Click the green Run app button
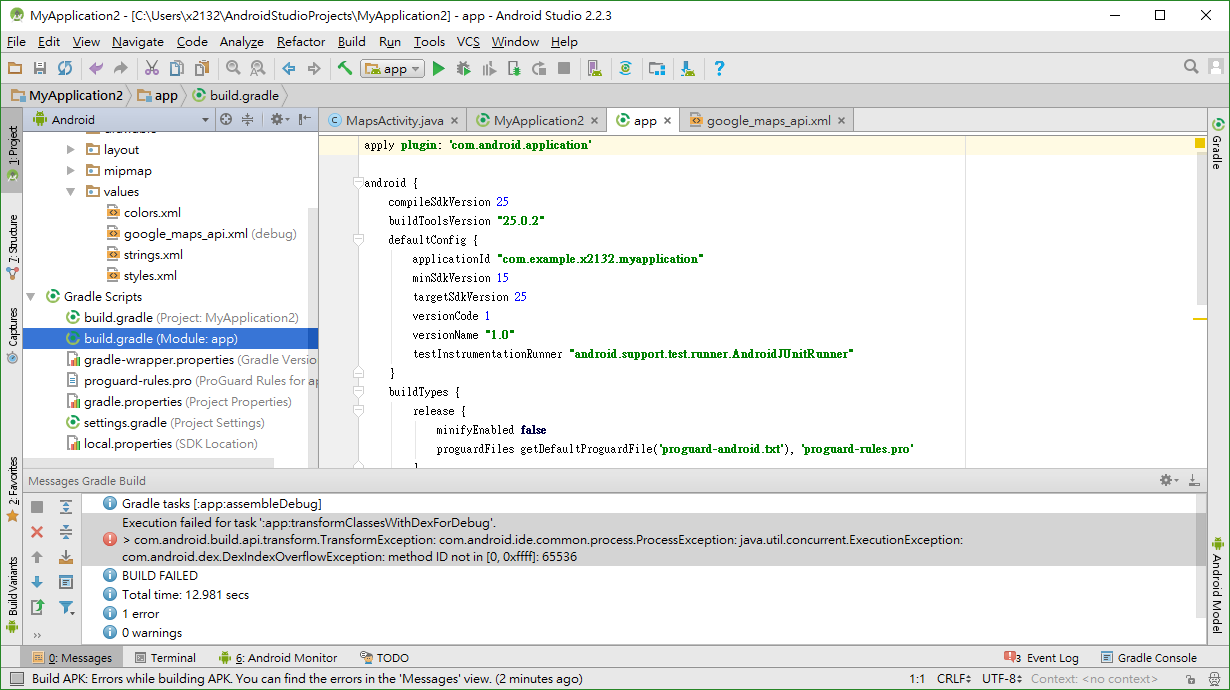 438,68
